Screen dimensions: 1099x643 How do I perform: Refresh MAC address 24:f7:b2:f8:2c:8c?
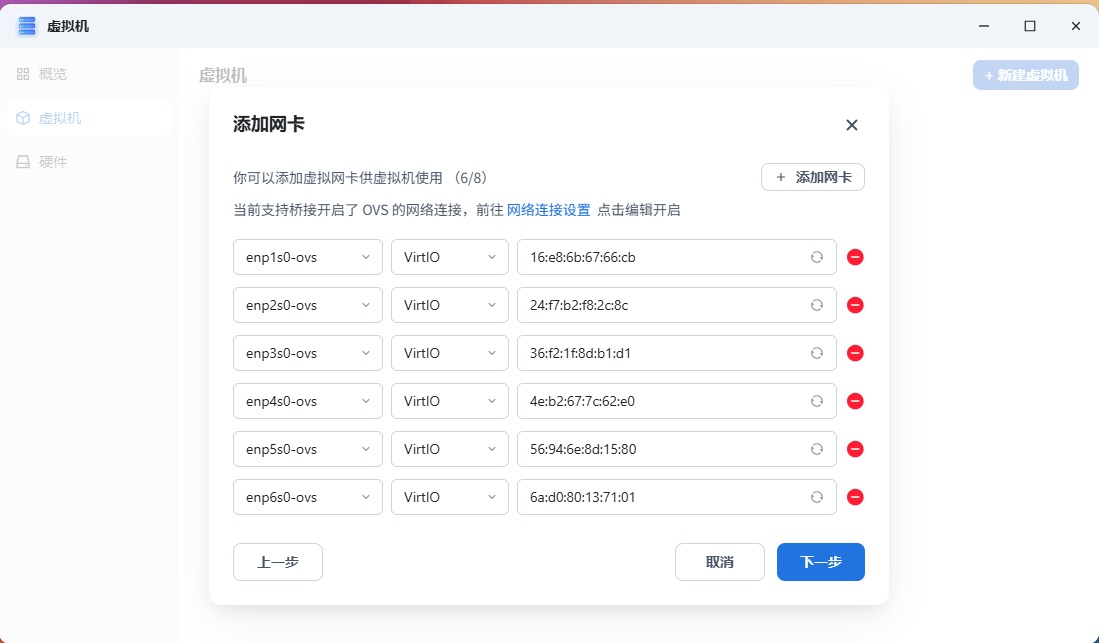pyautogui.click(x=816, y=305)
